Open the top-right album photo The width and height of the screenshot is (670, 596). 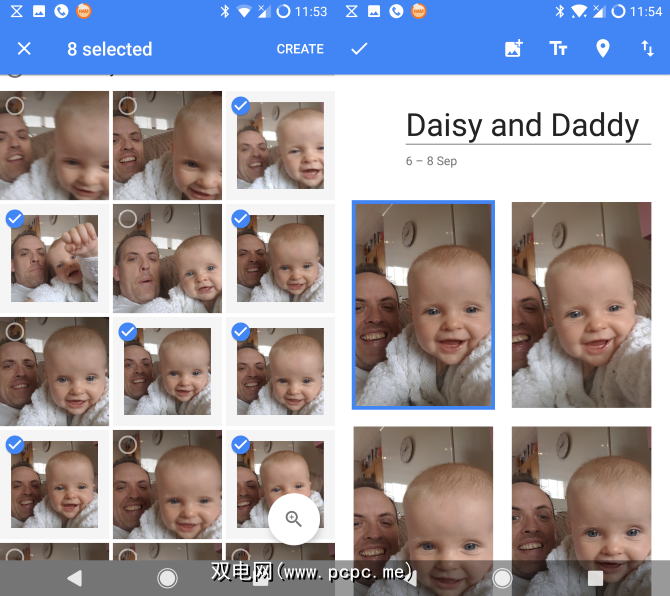coord(582,305)
